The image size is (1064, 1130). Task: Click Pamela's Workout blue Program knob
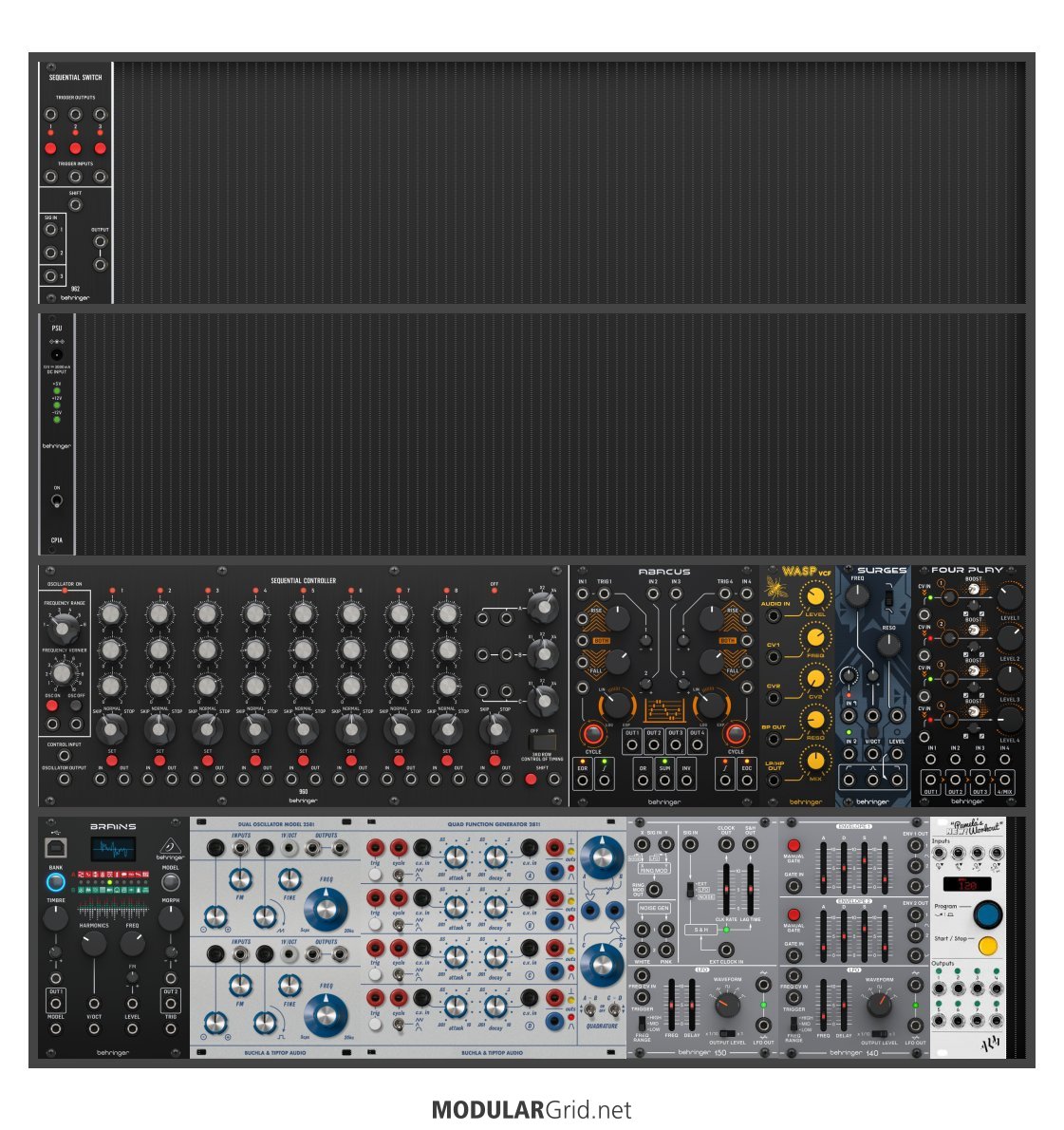click(988, 913)
